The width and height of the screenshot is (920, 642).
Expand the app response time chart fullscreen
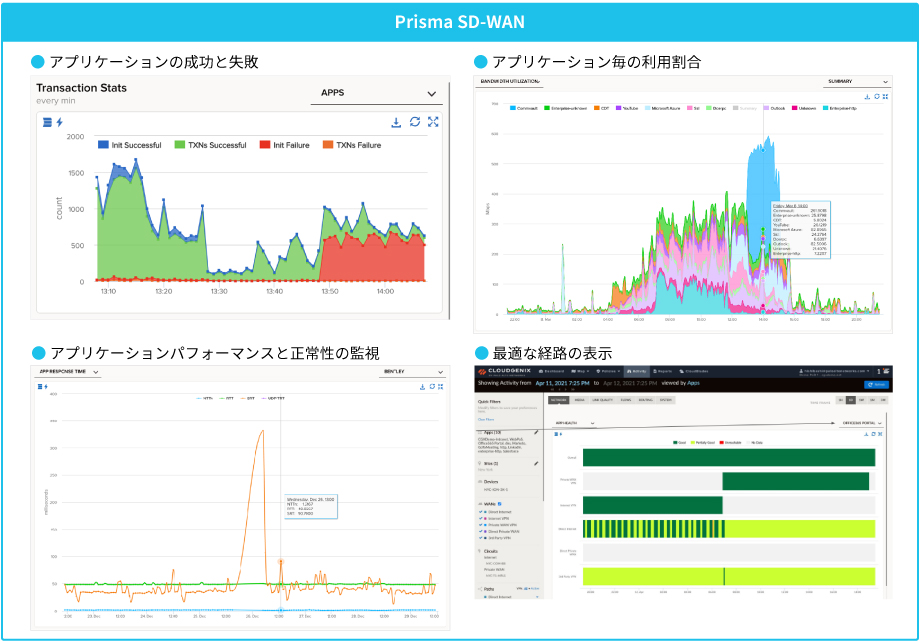441,387
